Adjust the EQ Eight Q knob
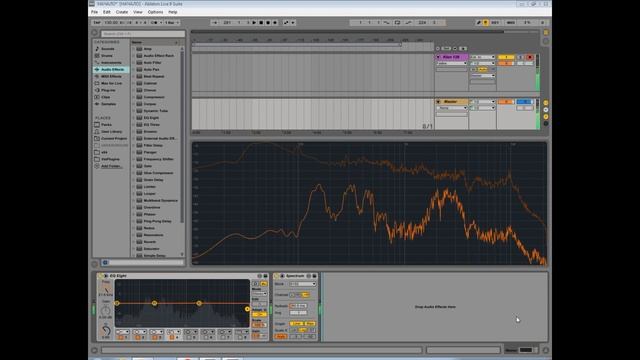 click(106, 330)
